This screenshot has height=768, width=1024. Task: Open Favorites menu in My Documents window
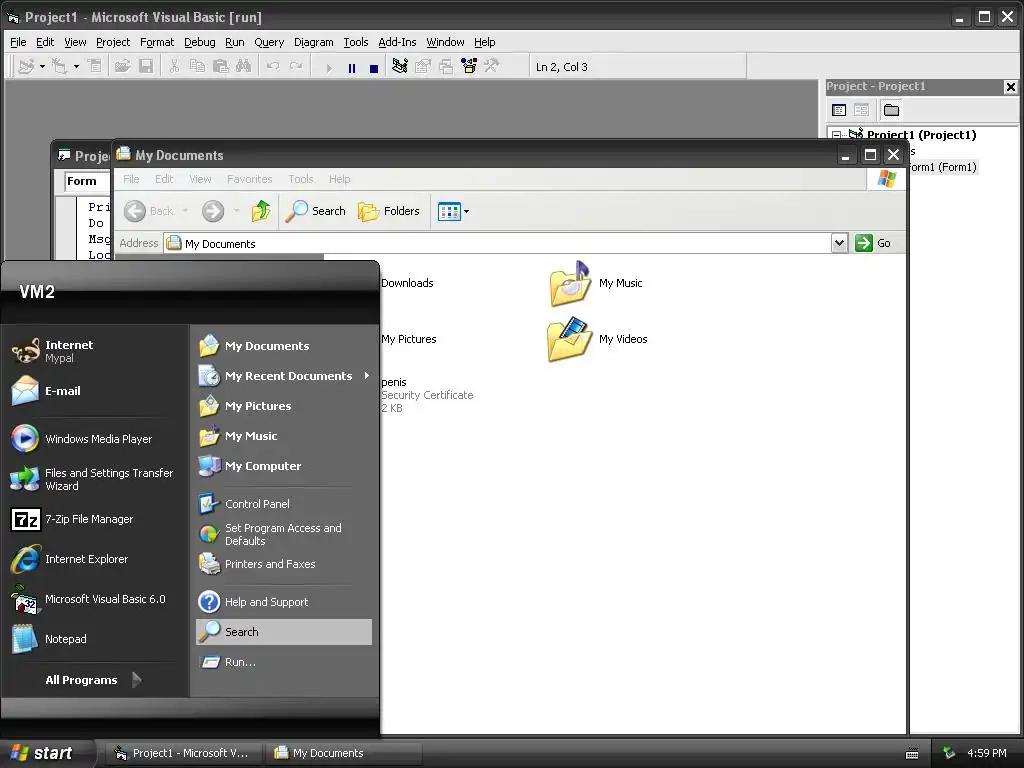pyautogui.click(x=249, y=179)
